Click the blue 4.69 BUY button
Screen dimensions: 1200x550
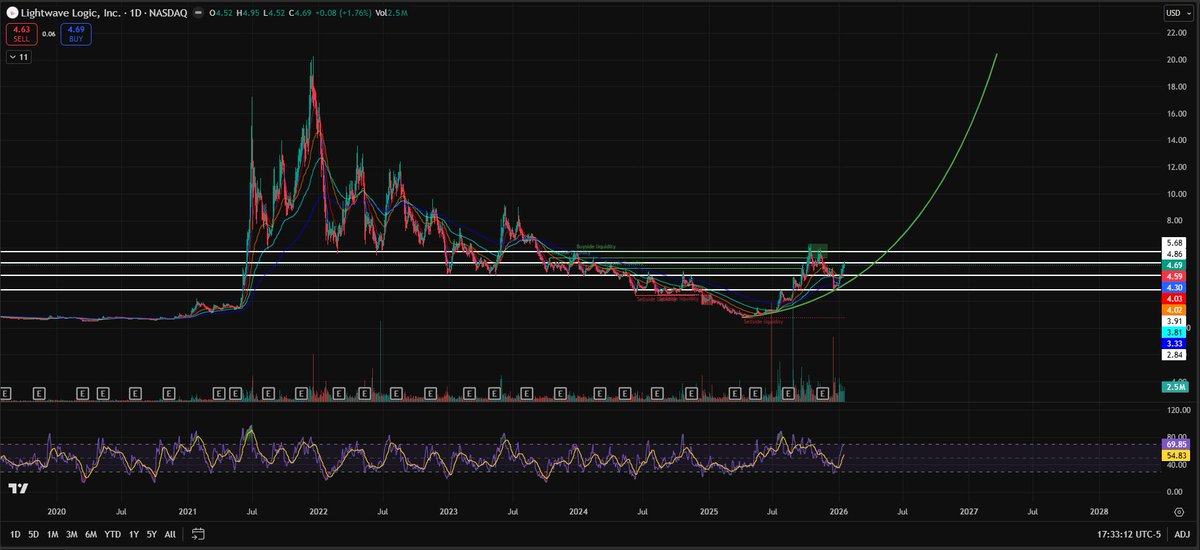click(x=74, y=34)
